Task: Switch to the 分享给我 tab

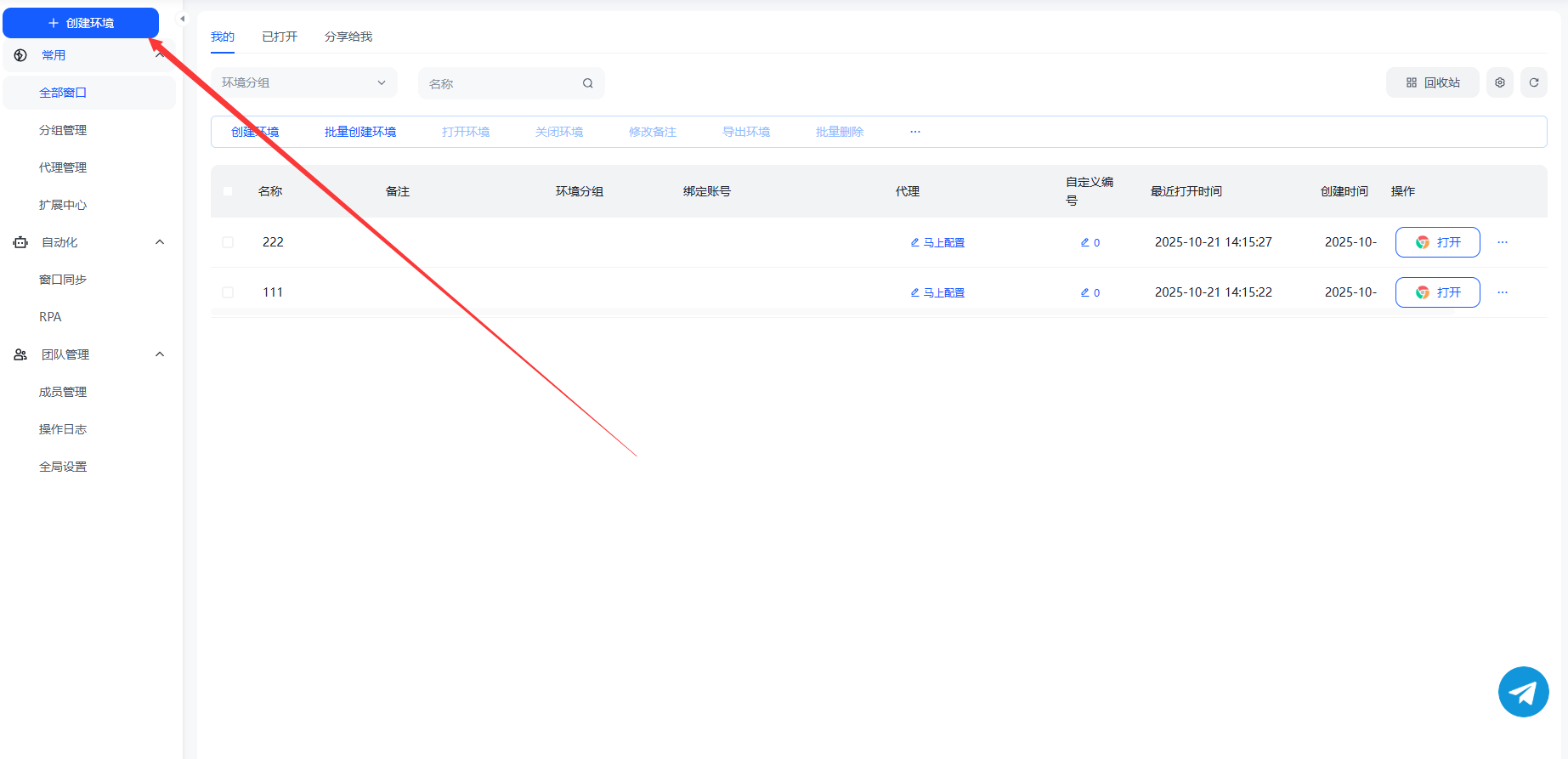Action: 348,37
